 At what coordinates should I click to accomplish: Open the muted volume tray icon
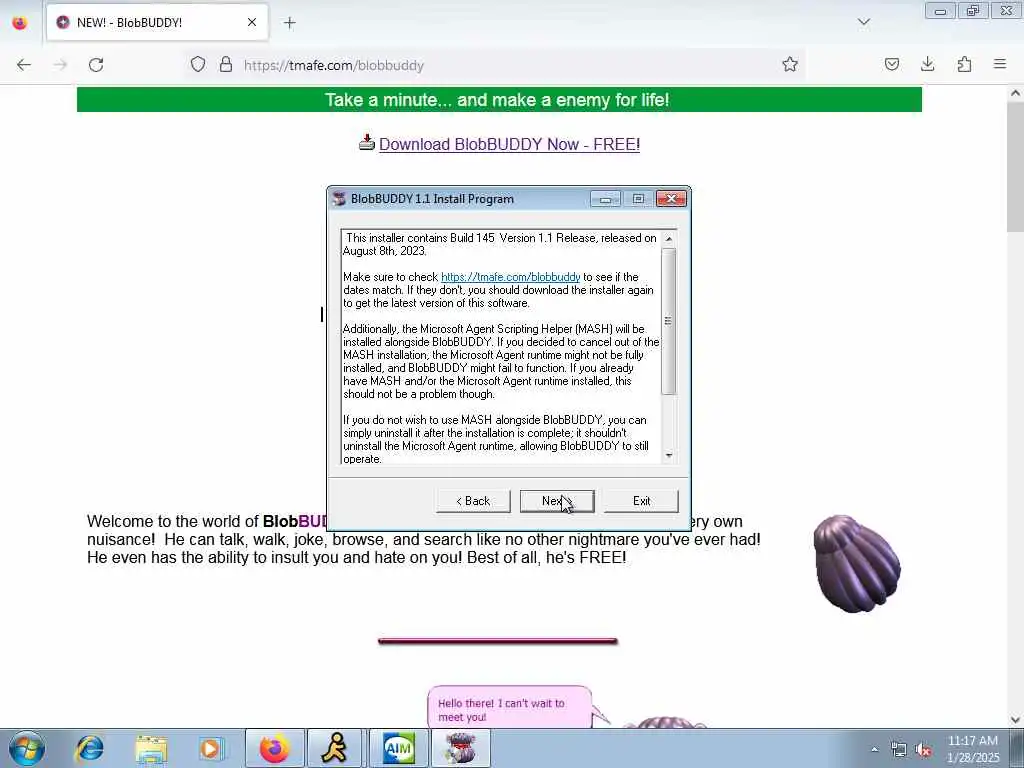923,750
